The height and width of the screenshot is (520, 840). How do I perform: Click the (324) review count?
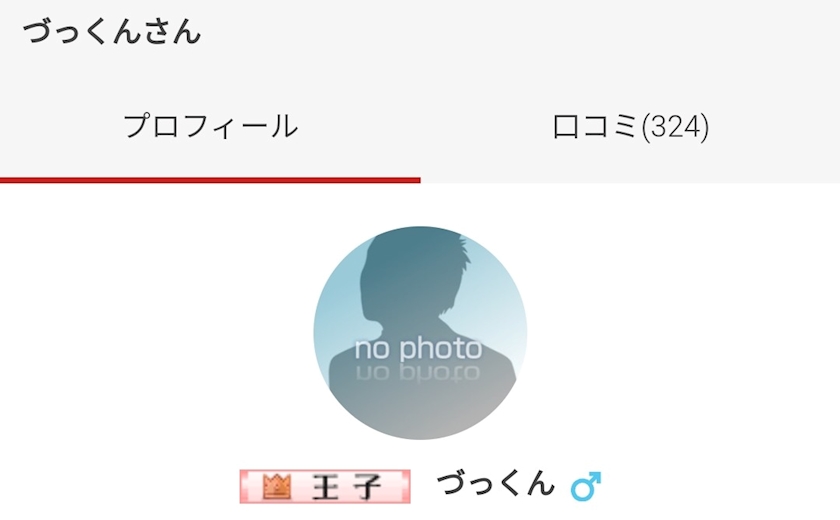click(x=675, y=127)
